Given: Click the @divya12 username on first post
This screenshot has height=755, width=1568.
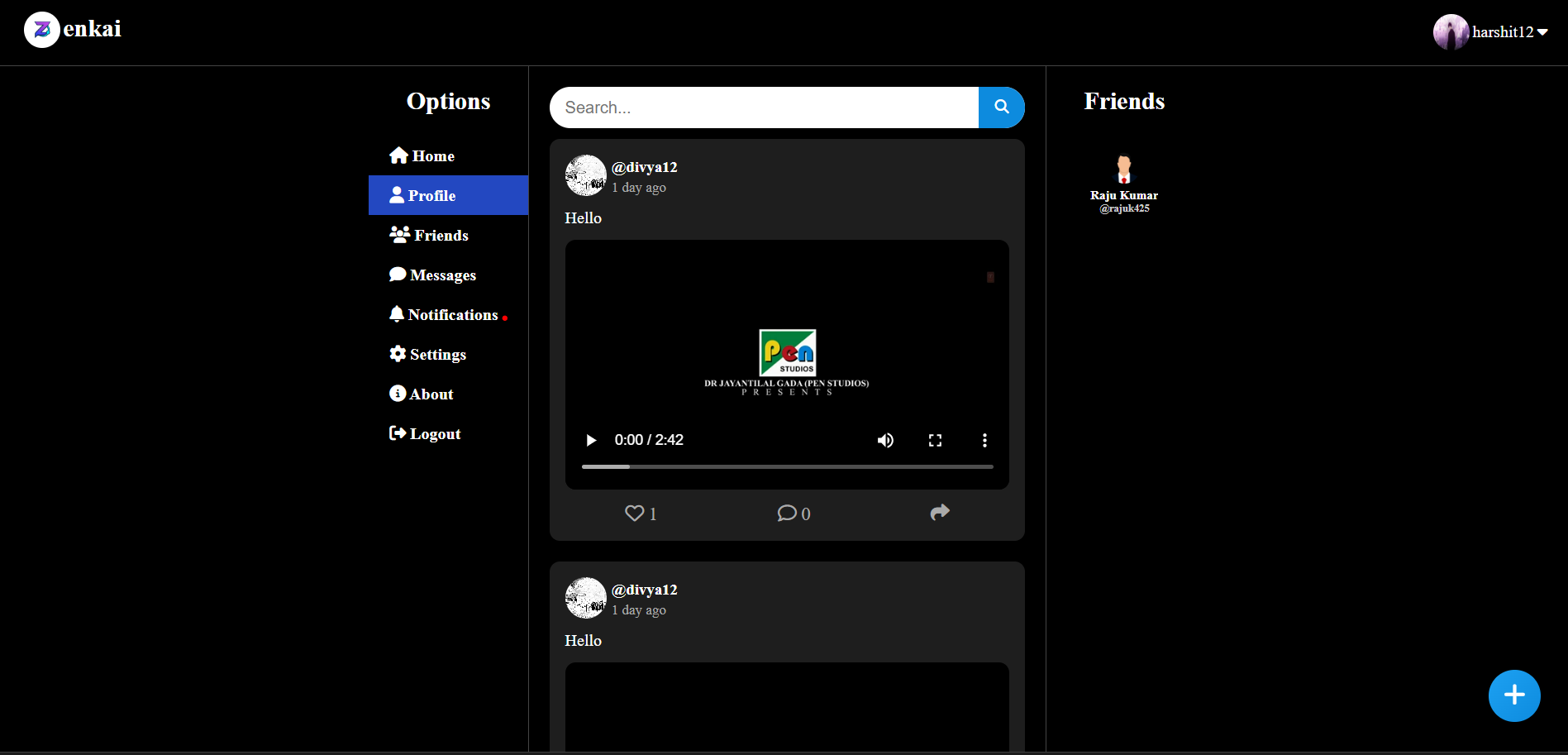Looking at the screenshot, I should (x=644, y=167).
